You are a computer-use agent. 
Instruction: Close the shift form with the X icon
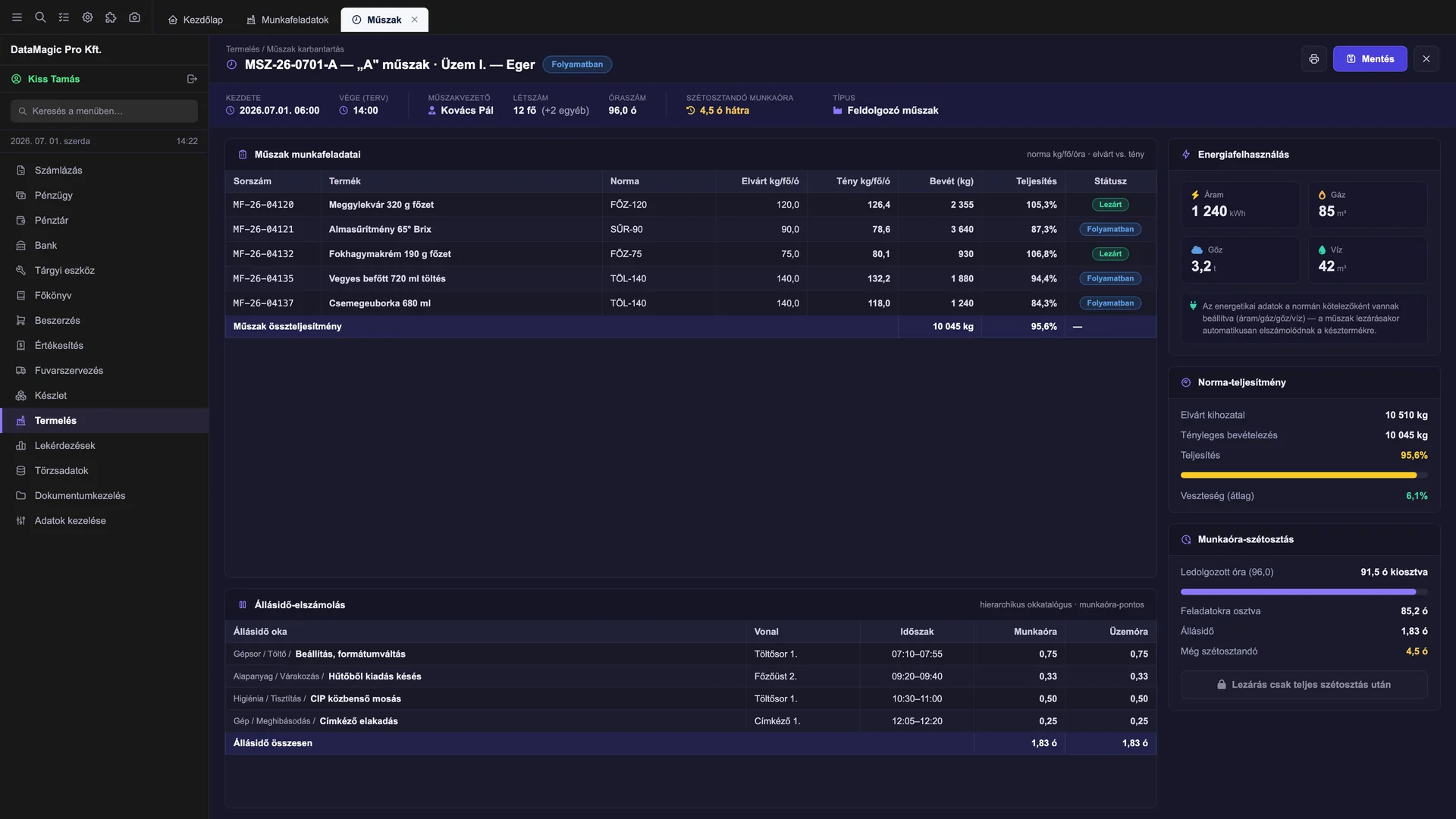pyautogui.click(x=1426, y=59)
